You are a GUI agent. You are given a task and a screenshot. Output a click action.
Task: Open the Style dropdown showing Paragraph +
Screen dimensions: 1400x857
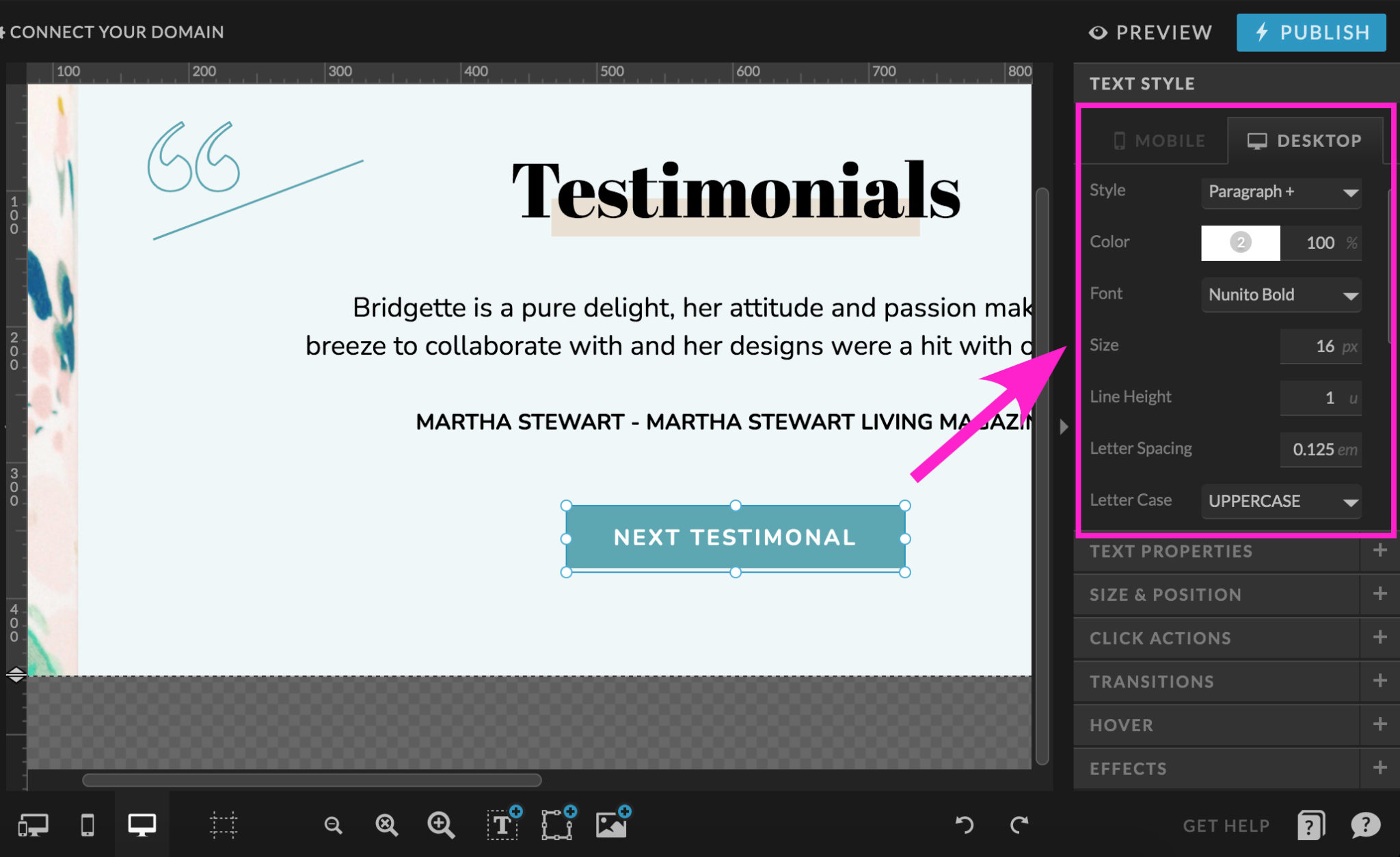[1281, 192]
